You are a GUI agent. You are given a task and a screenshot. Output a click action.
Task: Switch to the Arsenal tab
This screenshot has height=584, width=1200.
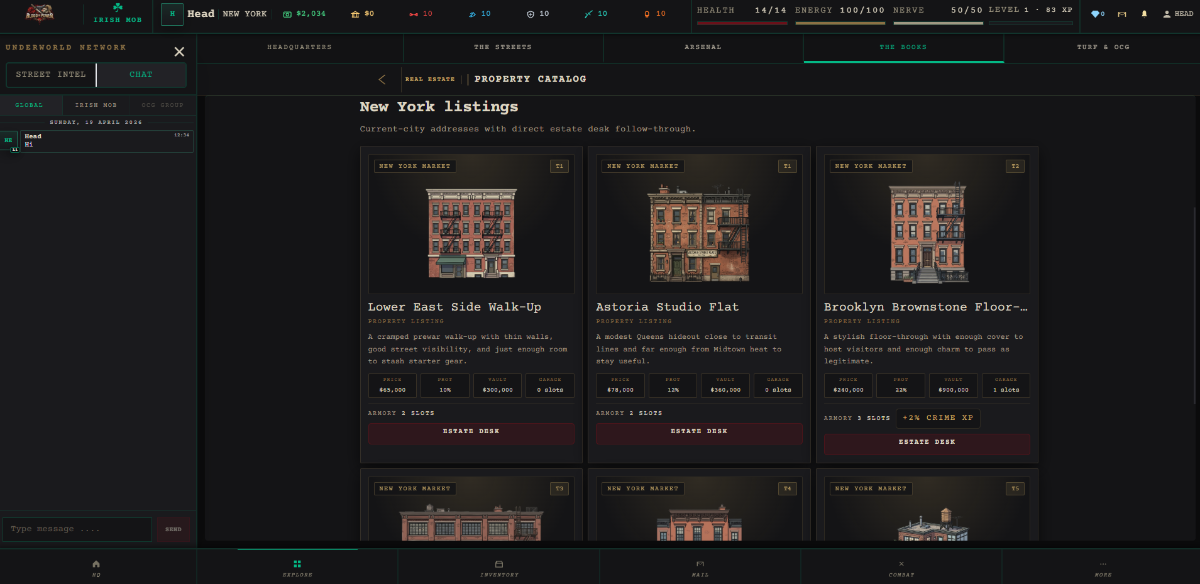click(x=702, y=47)
